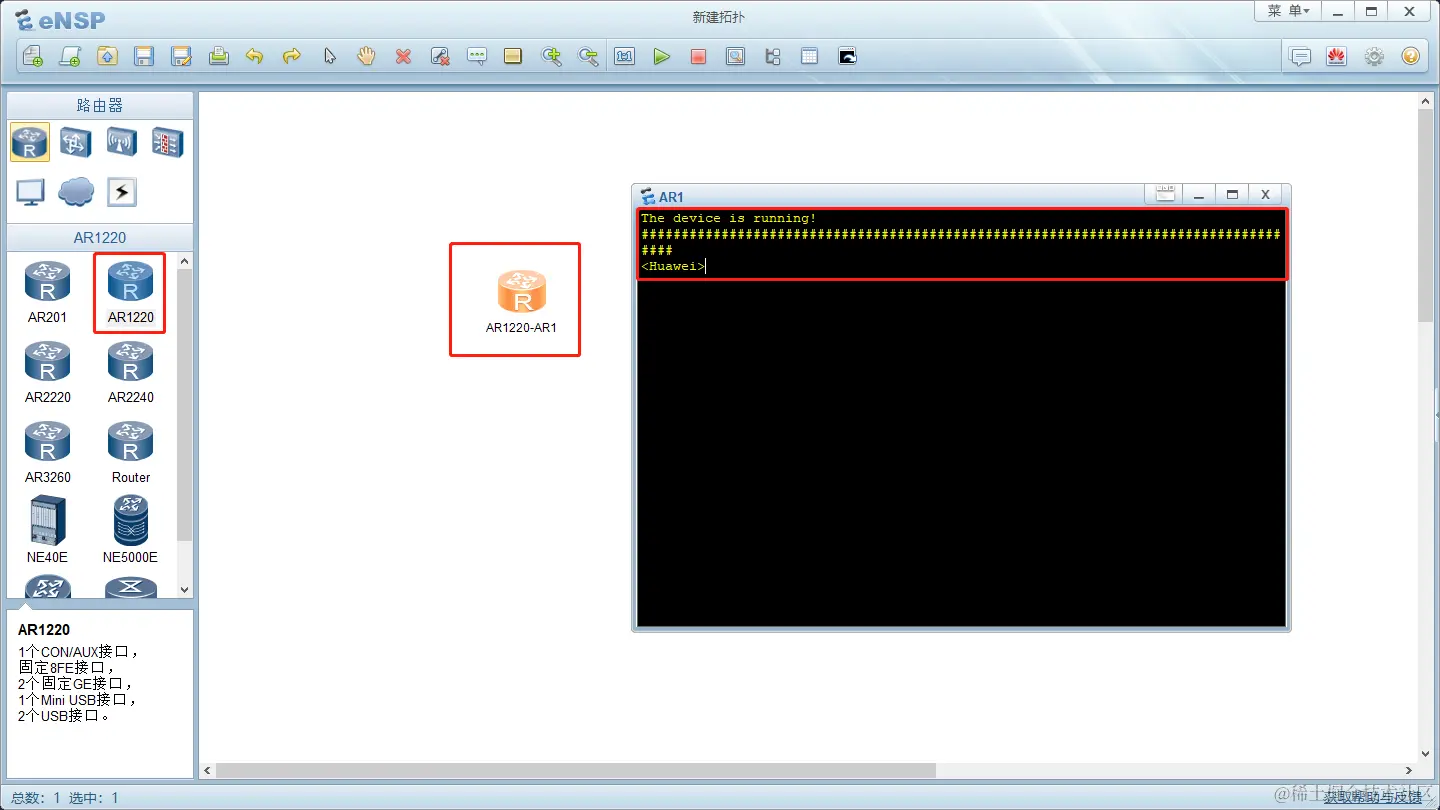
Task: Select the firewall device category
Action: [x=167, y=143]
